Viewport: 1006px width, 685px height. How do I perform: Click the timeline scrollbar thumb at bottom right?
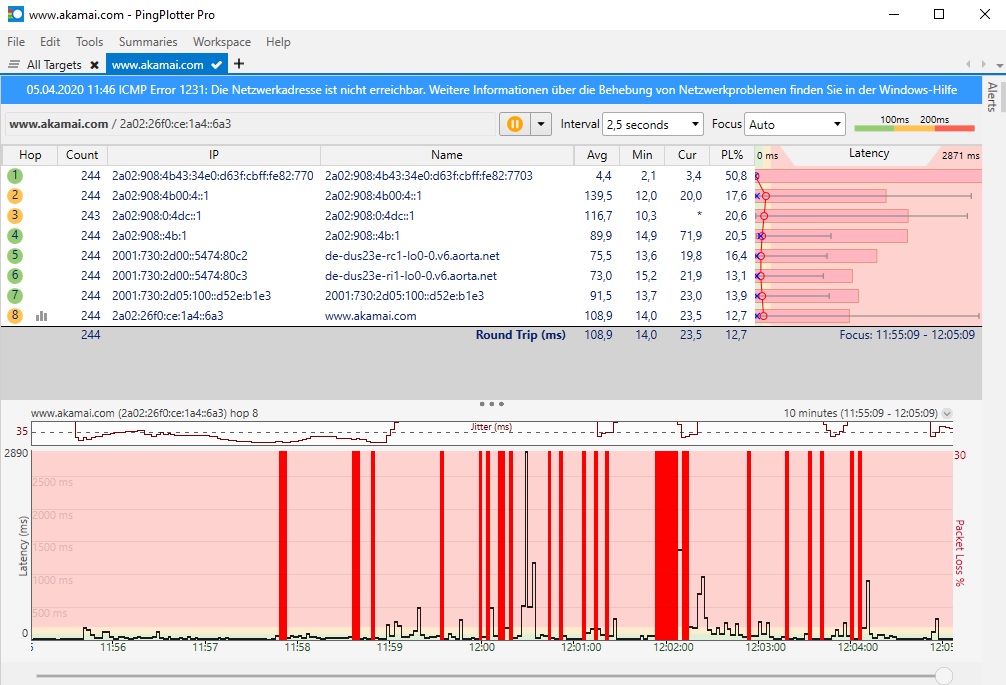point(944,675)
